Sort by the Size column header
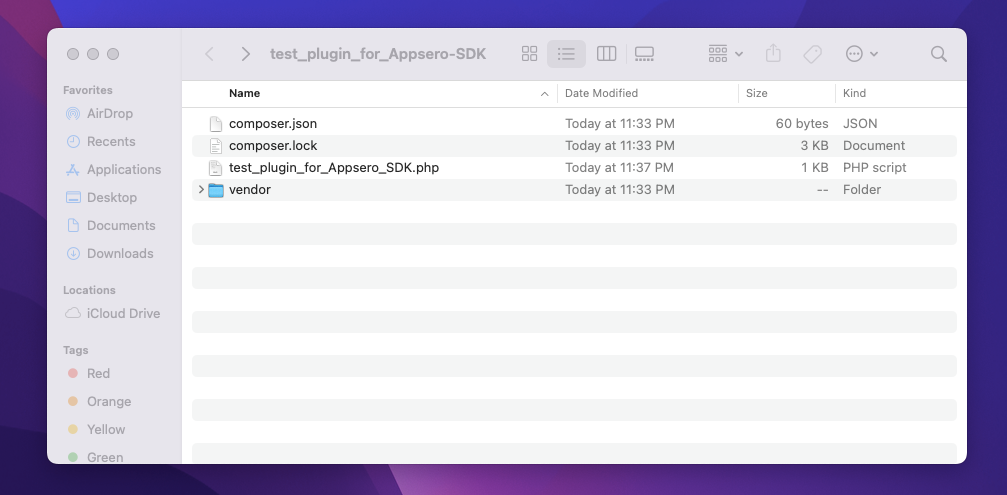 coord(757,93)
